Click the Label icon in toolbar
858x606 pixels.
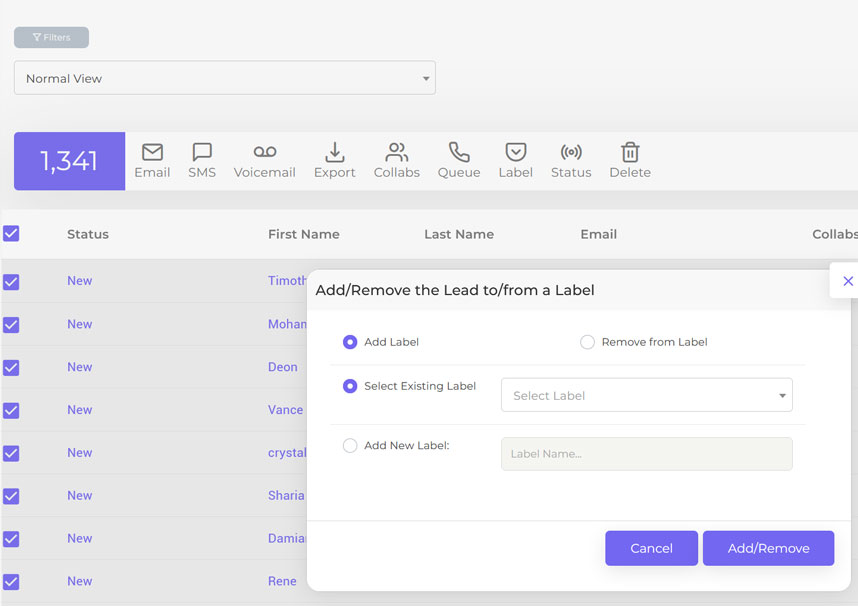515,152
